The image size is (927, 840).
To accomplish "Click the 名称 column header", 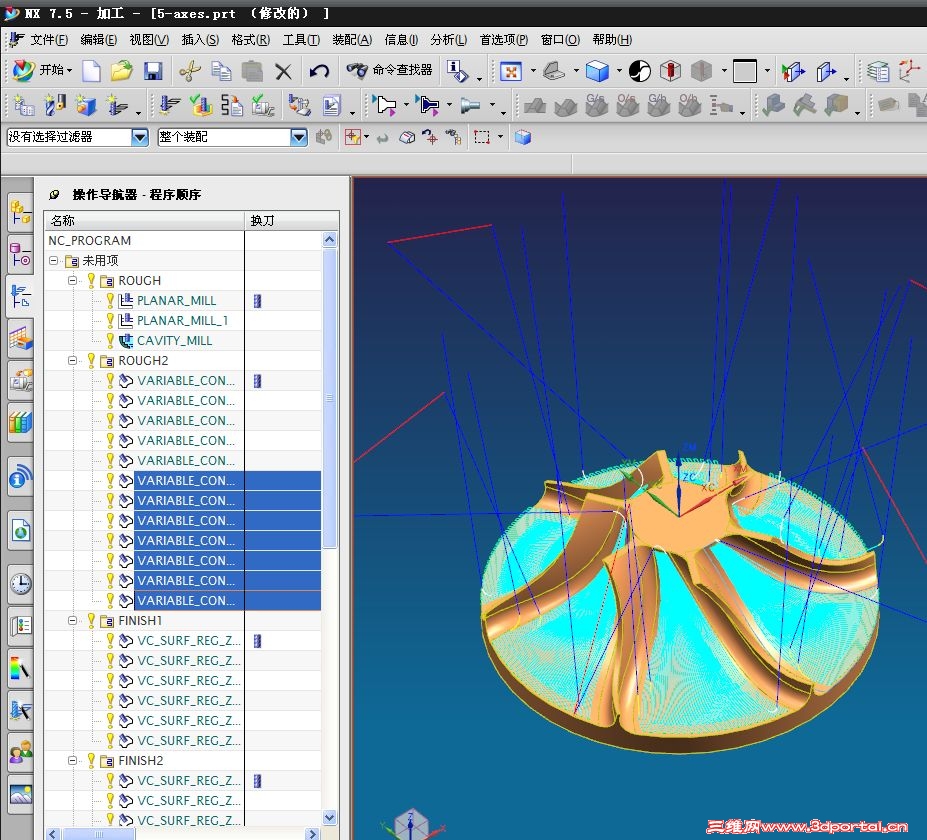I will click(144, 220).
